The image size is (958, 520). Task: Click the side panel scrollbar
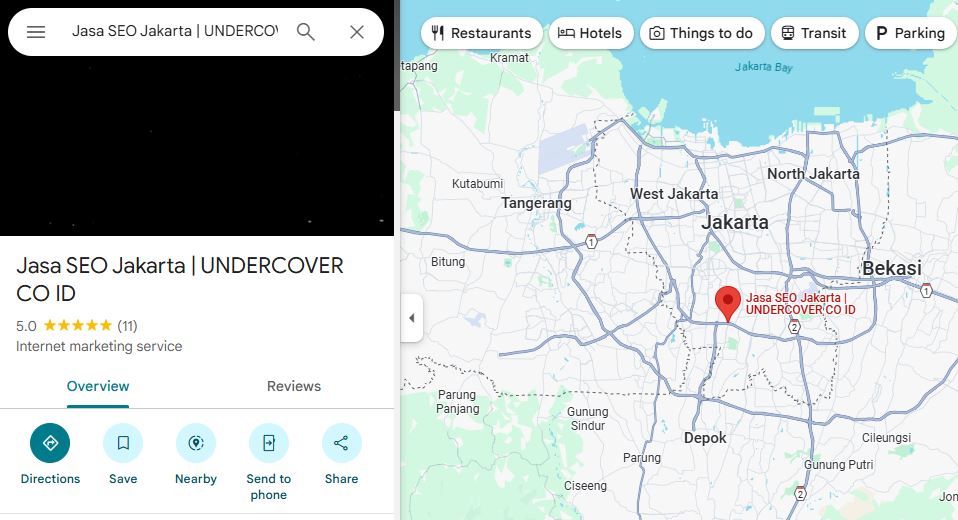pos(397,55)
